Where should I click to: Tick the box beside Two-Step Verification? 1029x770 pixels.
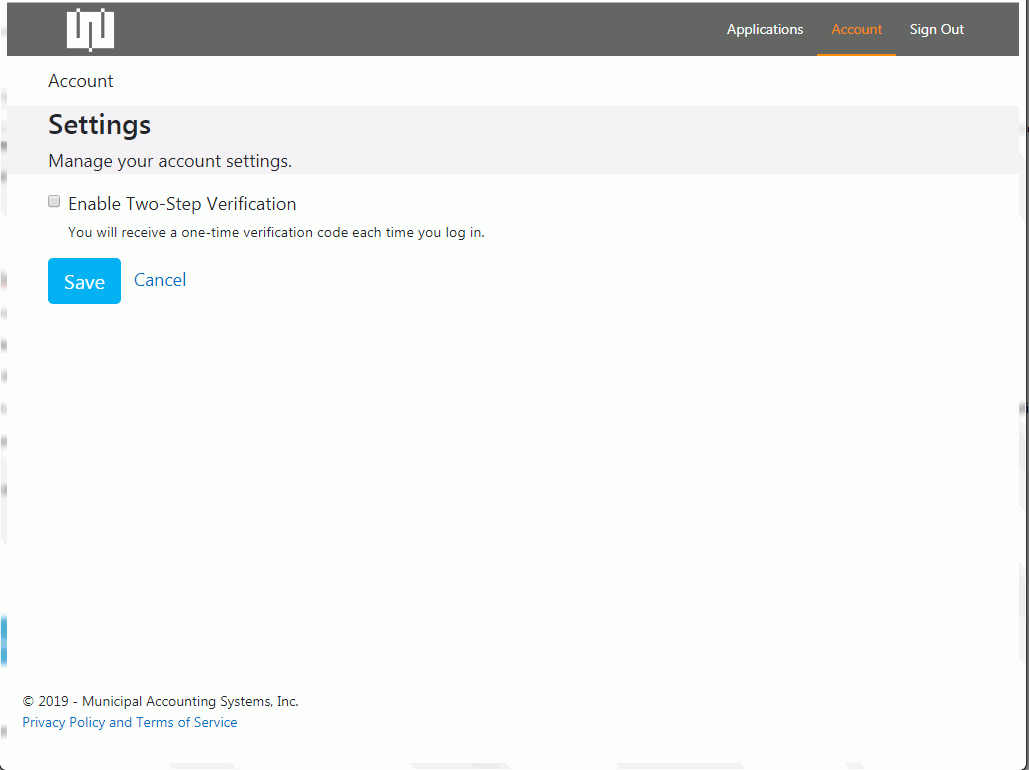pos(55,202)
